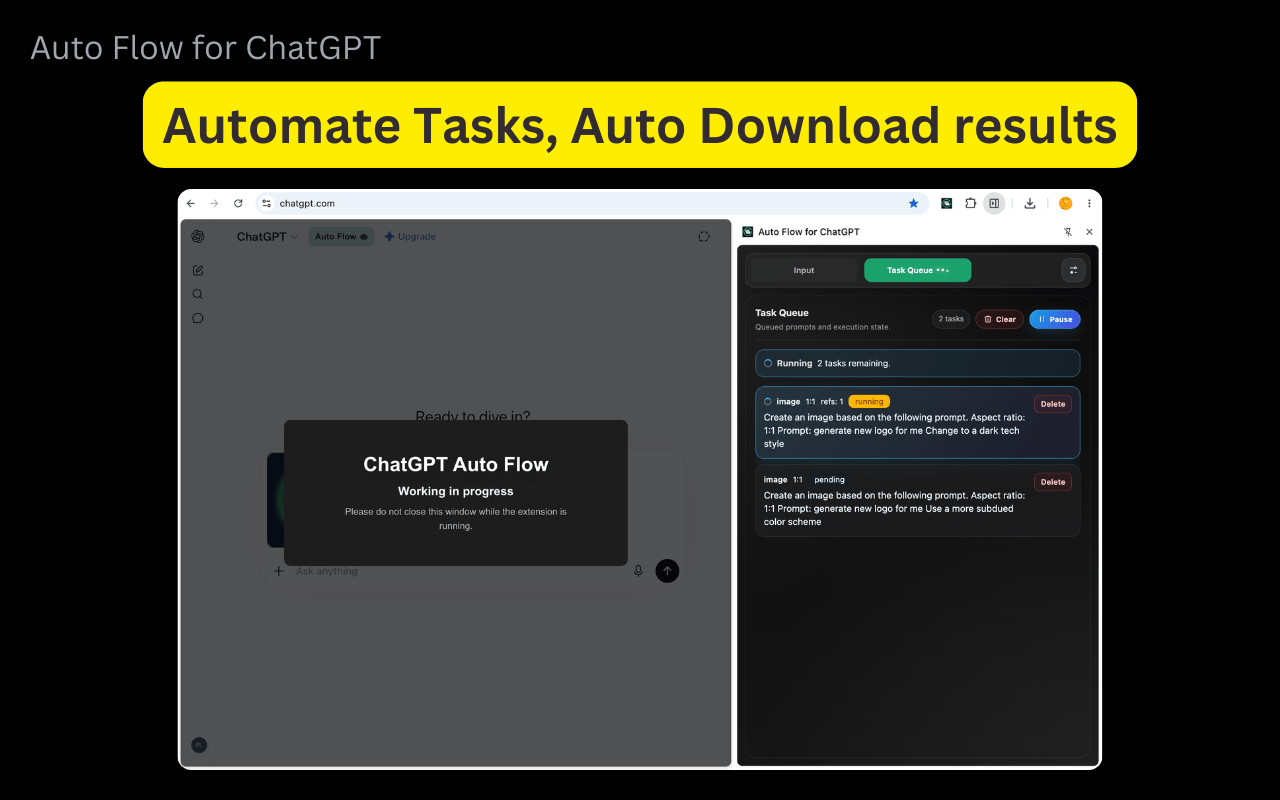The image size is (1280, 800).
Task: Click the Working in progress overlay message
Action: click(456, 491)
